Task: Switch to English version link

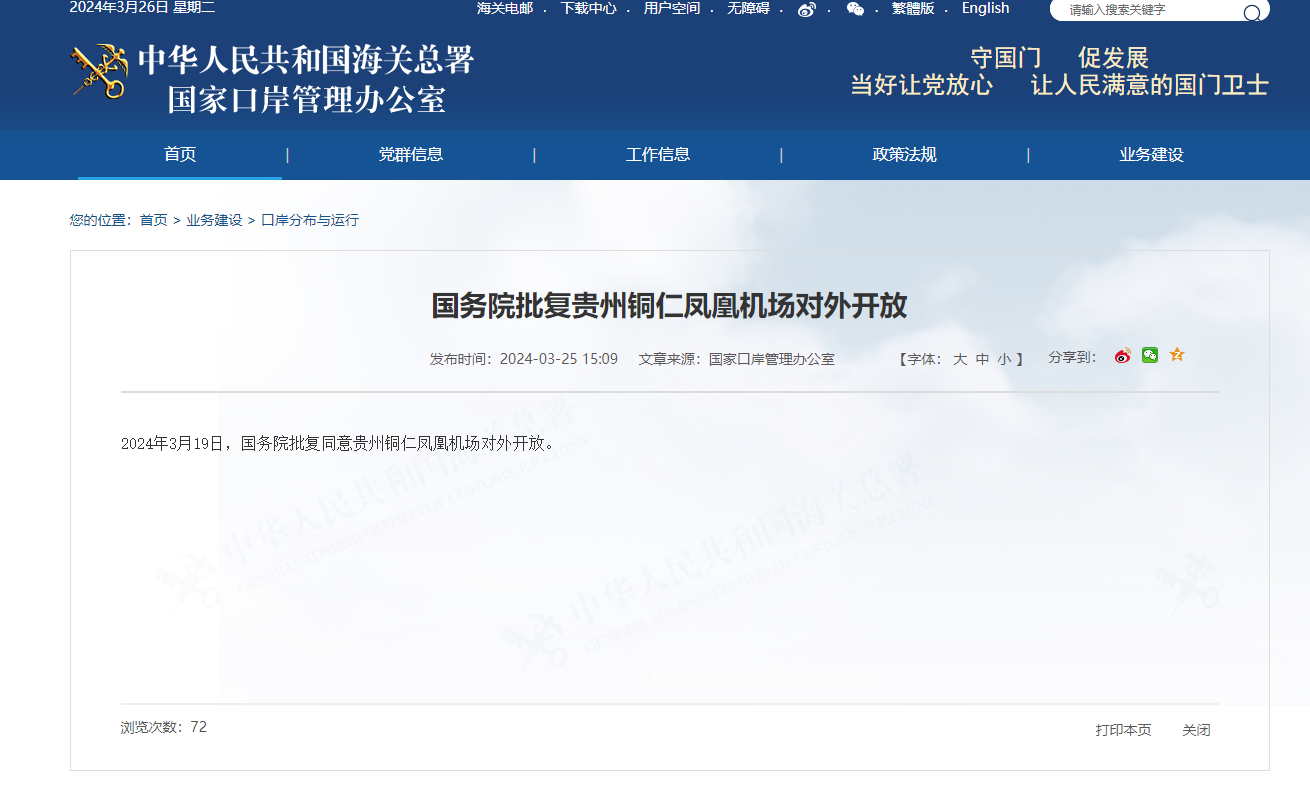Action: click(x=985, y=9)
